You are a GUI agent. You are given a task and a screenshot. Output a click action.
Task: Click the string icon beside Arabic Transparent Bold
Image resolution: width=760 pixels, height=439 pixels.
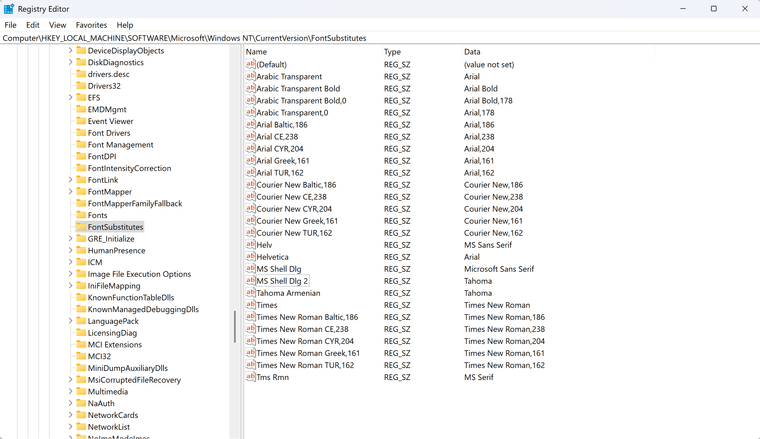tap(251, 88)
